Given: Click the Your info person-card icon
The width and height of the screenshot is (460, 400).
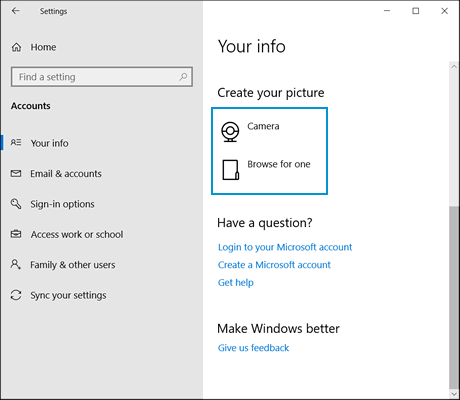Looking at the screenshot, I should click(x=16, y=143).
